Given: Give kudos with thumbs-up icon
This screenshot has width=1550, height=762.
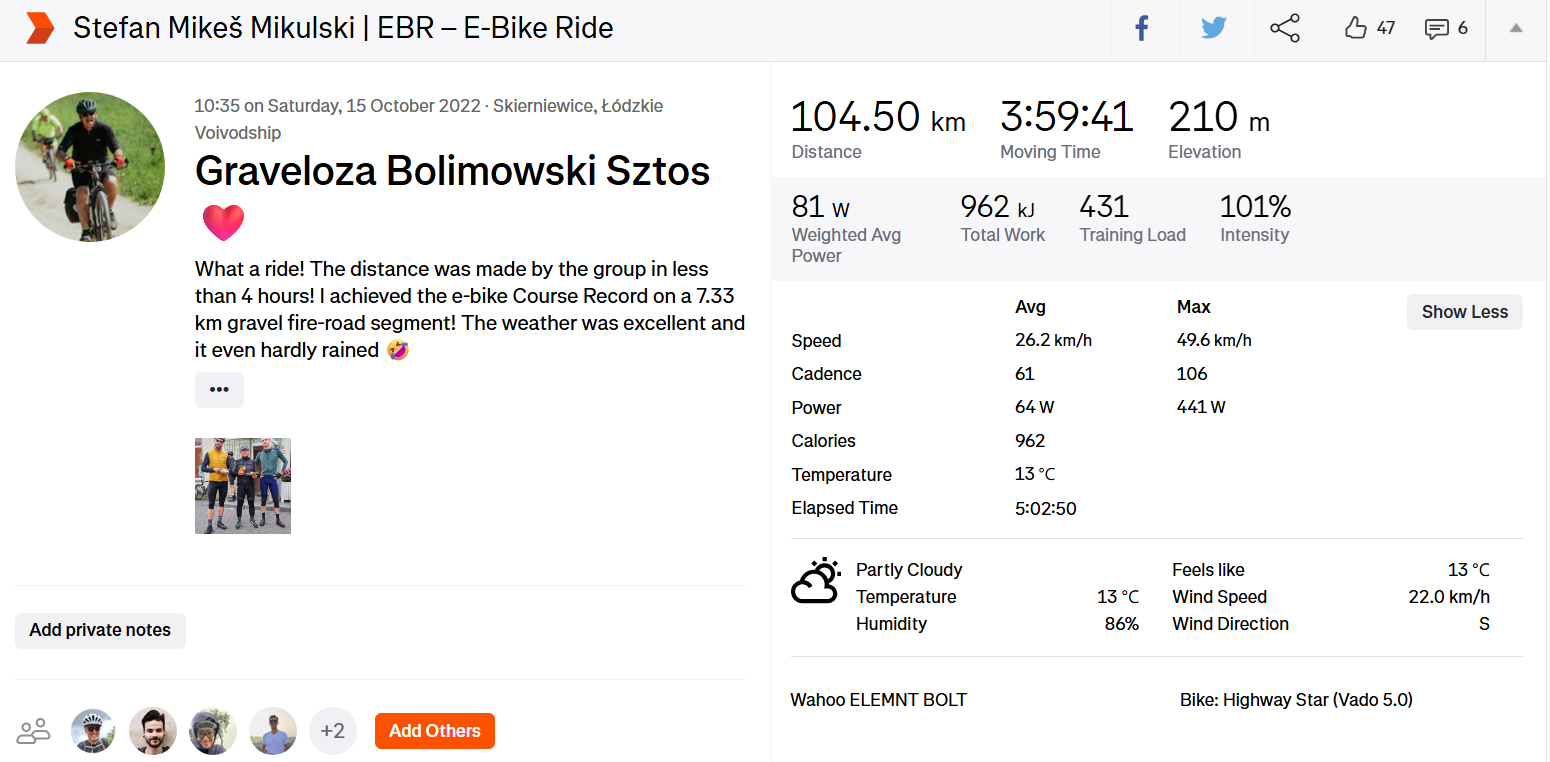Looking at the screenshot, I should coord(1355,29).
